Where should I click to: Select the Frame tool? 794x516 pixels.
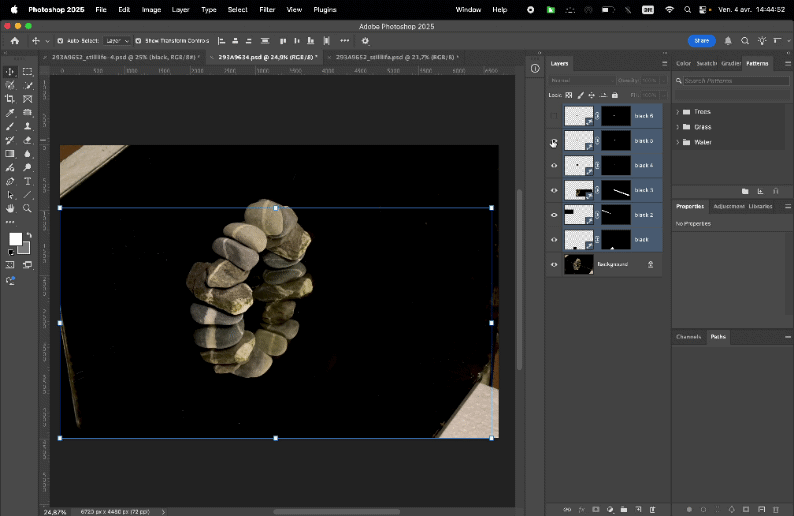point(27,99)
